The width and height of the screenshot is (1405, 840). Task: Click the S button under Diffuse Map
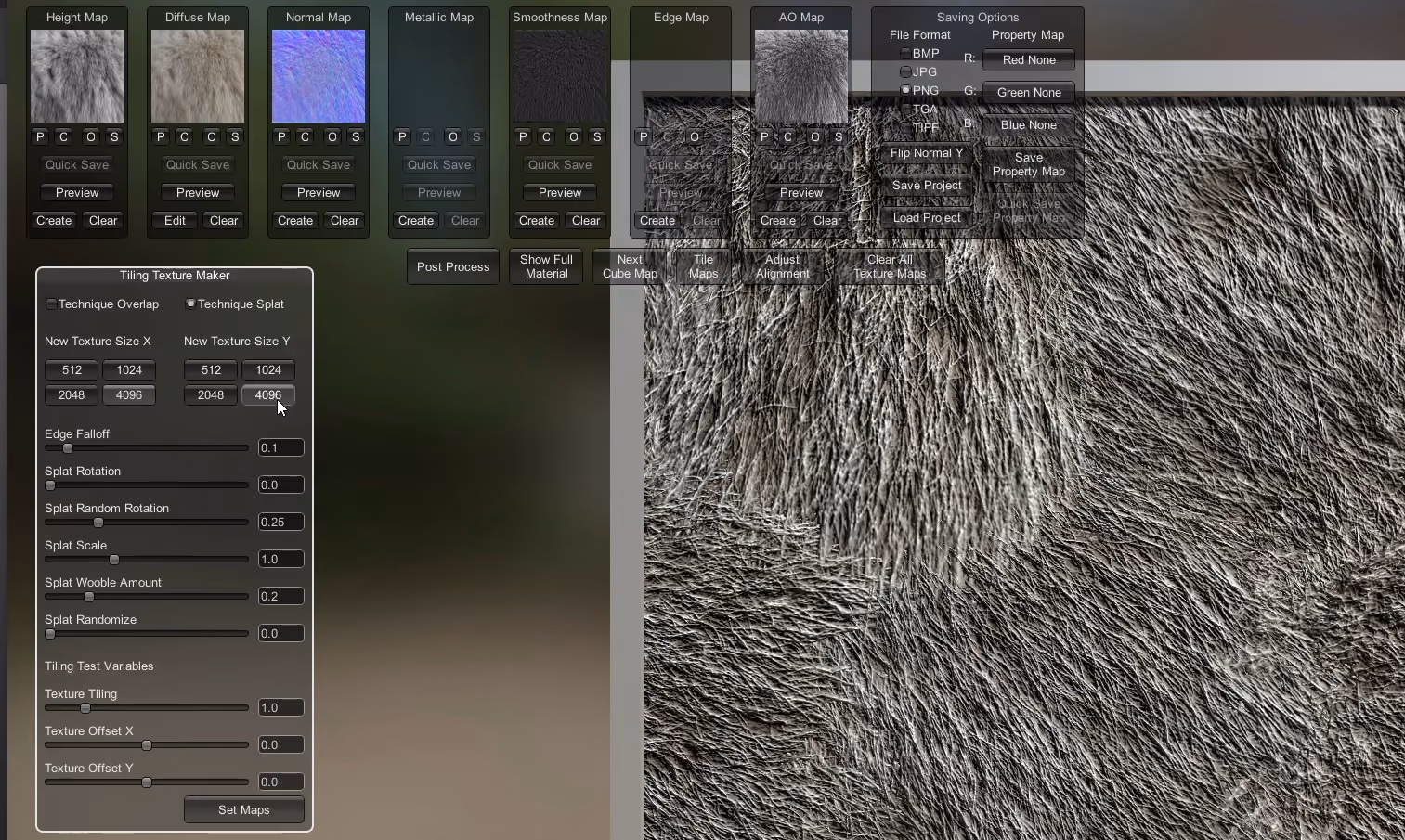click(x=235, y=136)
